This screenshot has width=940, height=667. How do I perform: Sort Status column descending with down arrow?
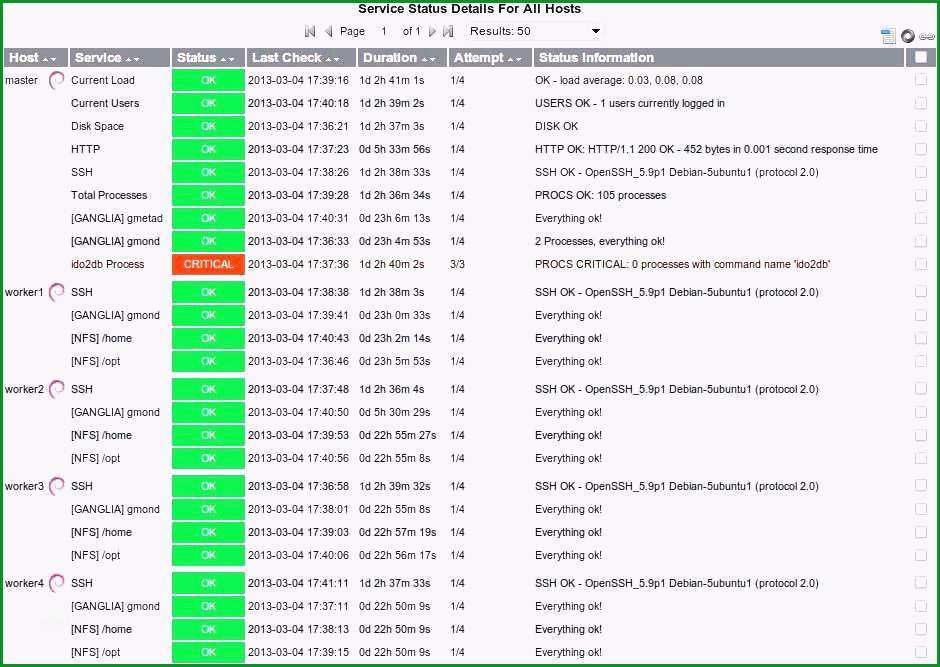coord(231,59)
